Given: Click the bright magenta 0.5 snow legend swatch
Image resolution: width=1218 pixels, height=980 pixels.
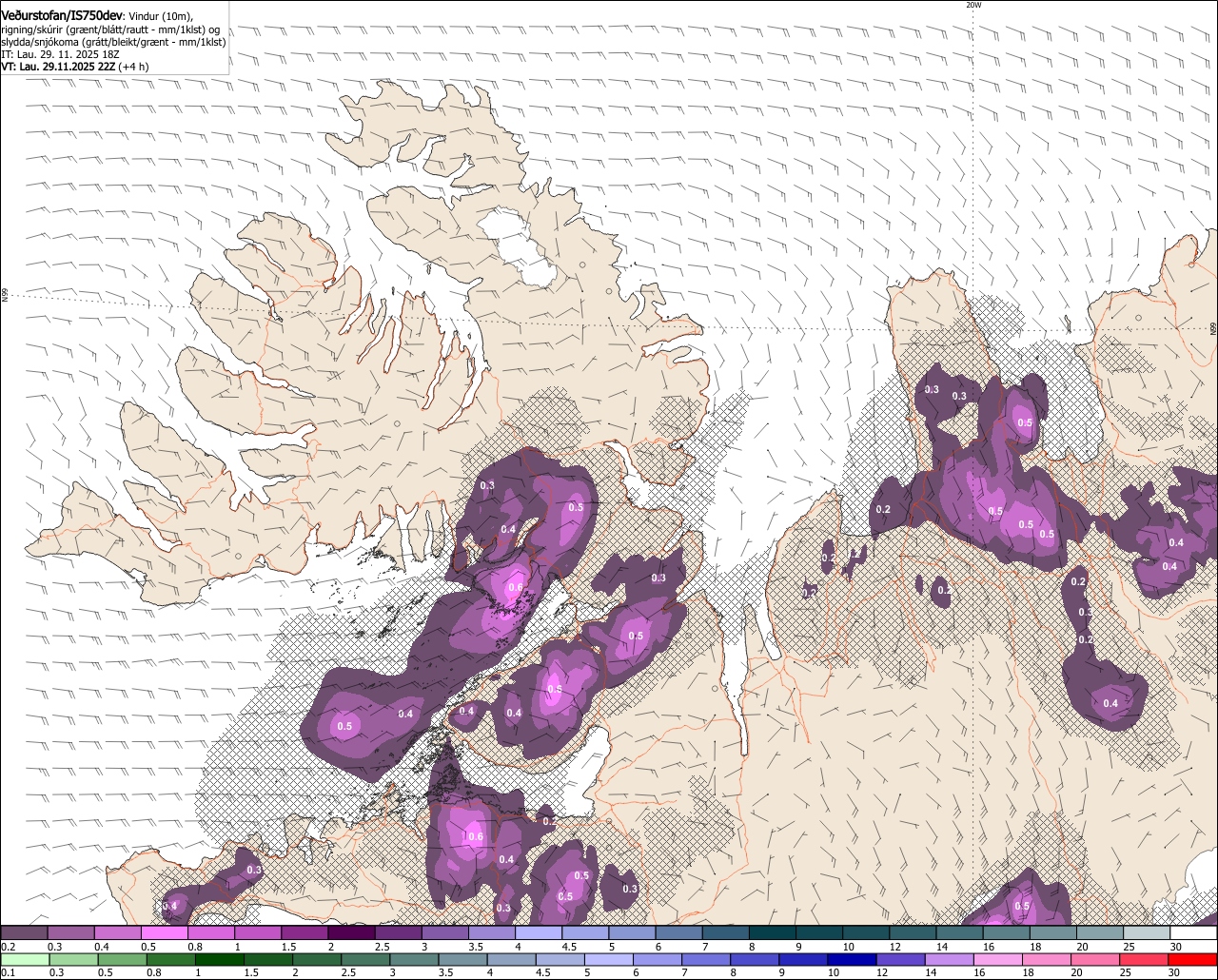Looking at the screenshot, I should point(165,932).
